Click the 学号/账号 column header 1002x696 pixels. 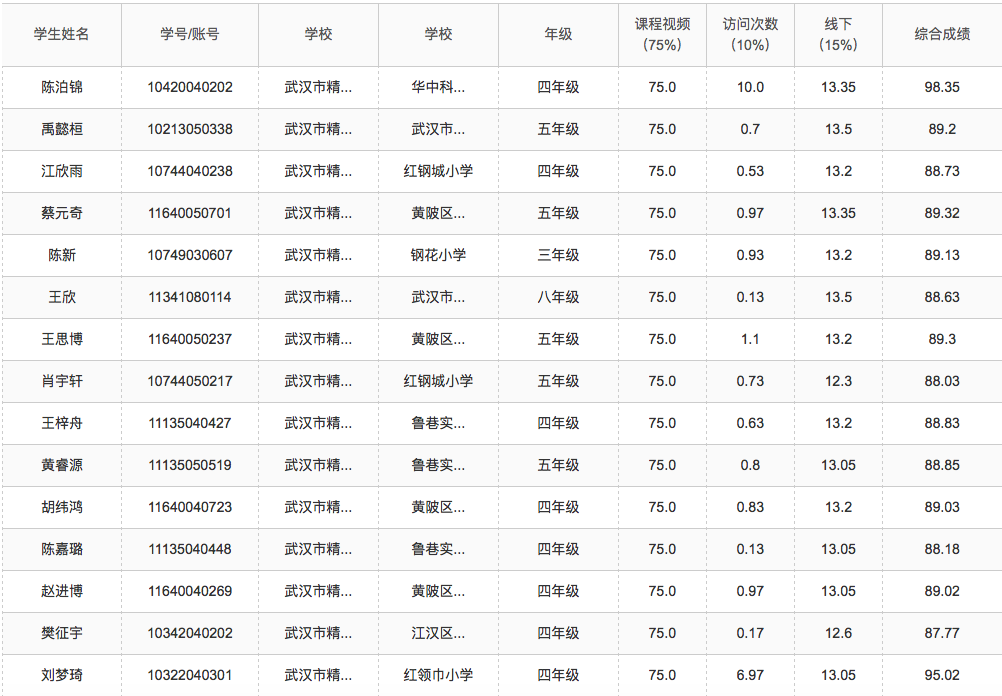(190, 35)
